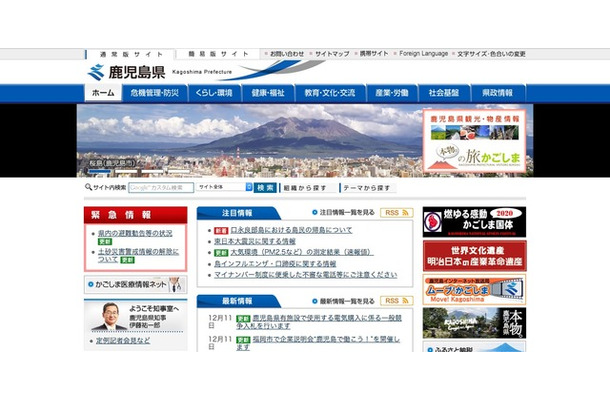This screenshot has height=400, width=610.
Task: Open 鳥インフルエンザ・口蹄疫 information link
Action: click(275, 264)
